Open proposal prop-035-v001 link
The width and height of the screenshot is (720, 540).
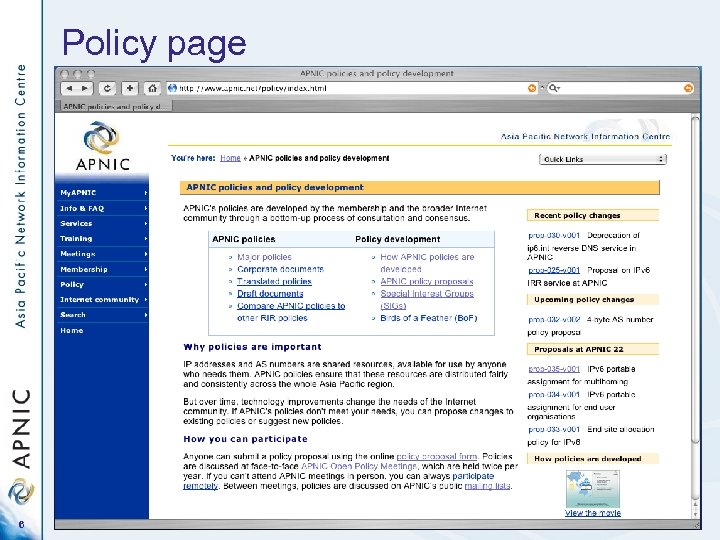click(x=554, y=369)
